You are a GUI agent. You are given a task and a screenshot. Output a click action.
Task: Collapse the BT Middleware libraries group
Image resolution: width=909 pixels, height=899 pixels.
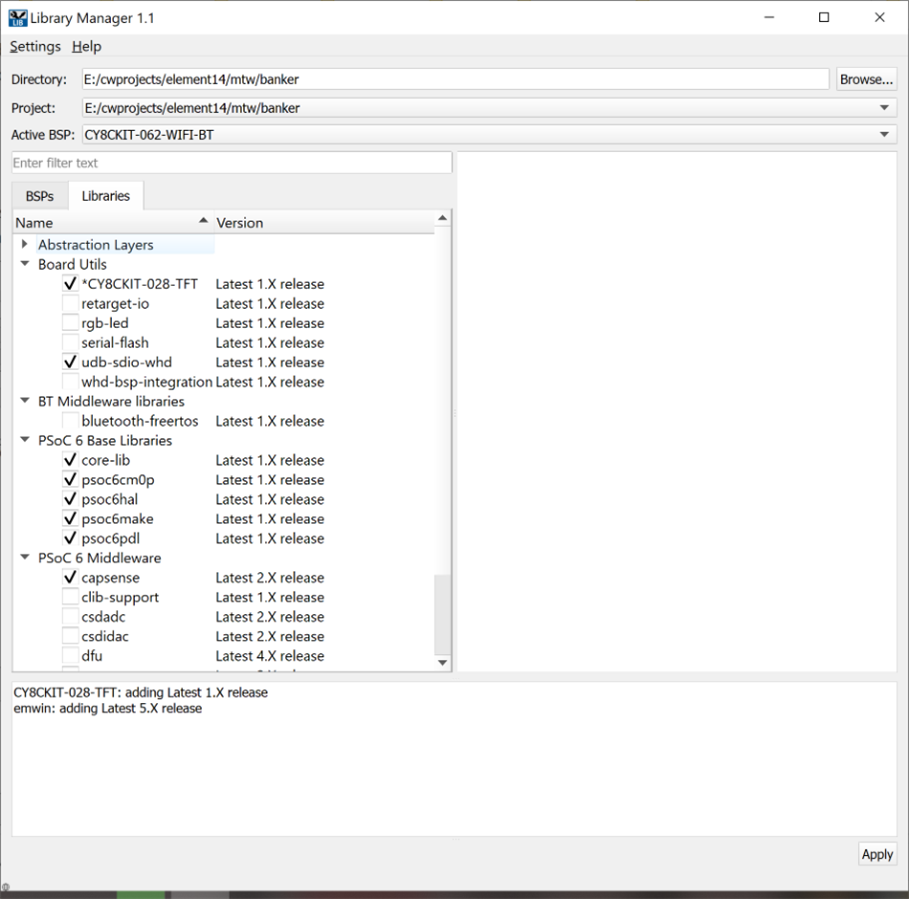[x=24, y=401]
